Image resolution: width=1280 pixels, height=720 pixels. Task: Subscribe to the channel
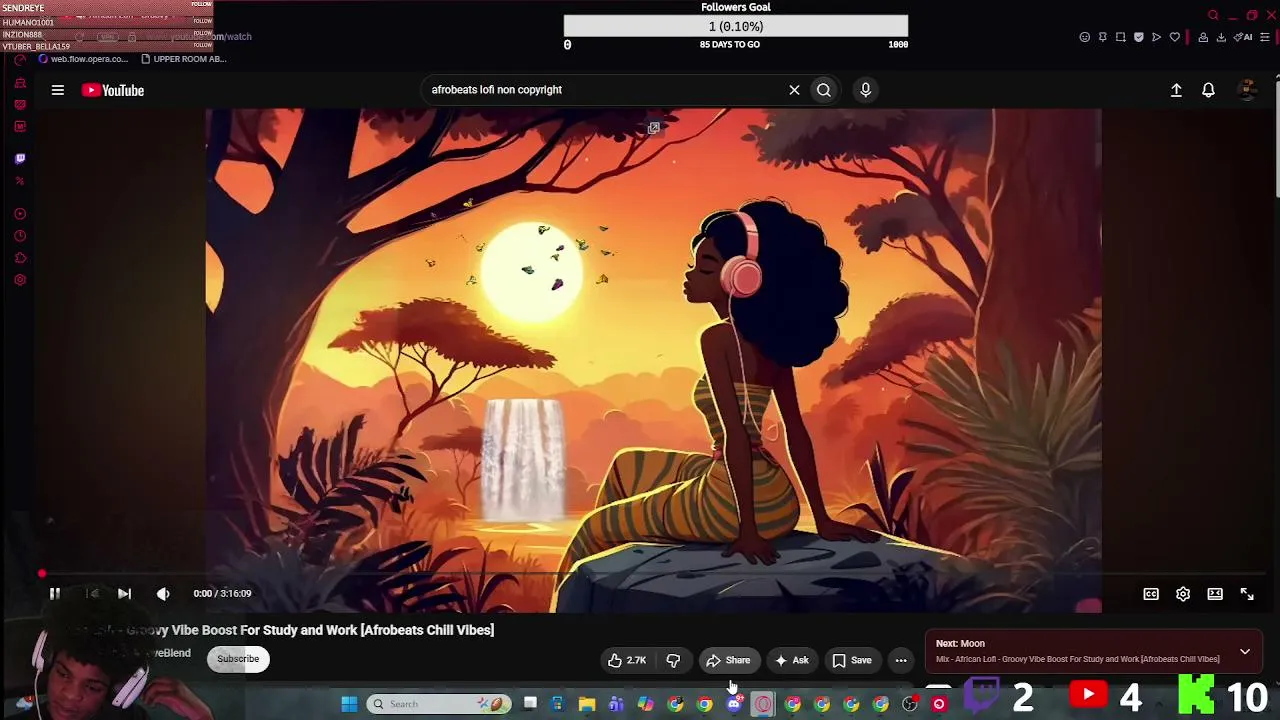point(238,659)
